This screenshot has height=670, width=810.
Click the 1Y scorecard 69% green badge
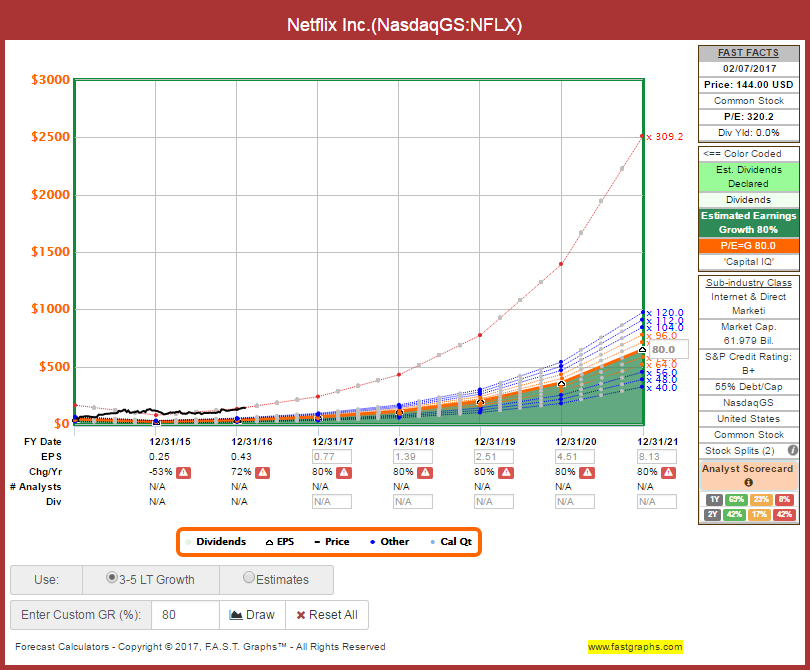click(737, 500)
